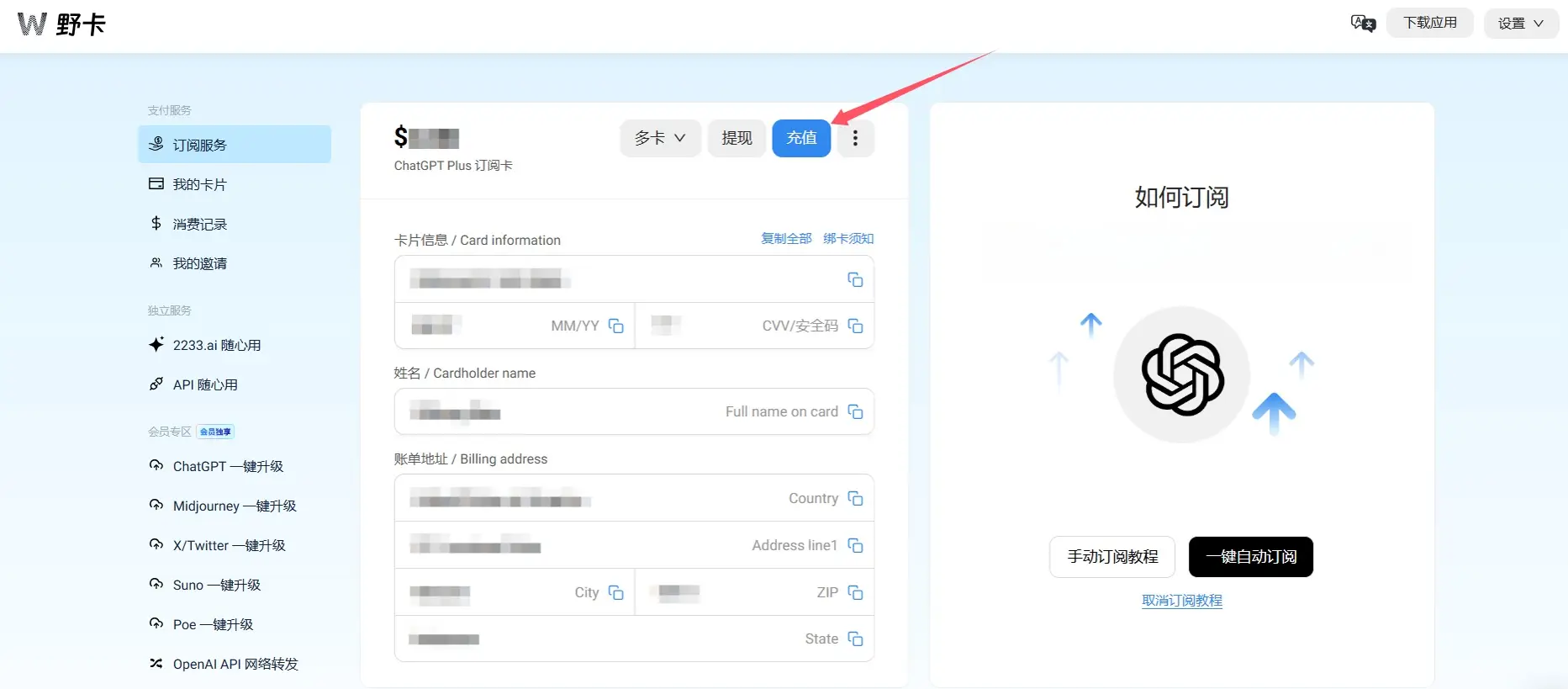Copy the card number

(x=855, y=279)
